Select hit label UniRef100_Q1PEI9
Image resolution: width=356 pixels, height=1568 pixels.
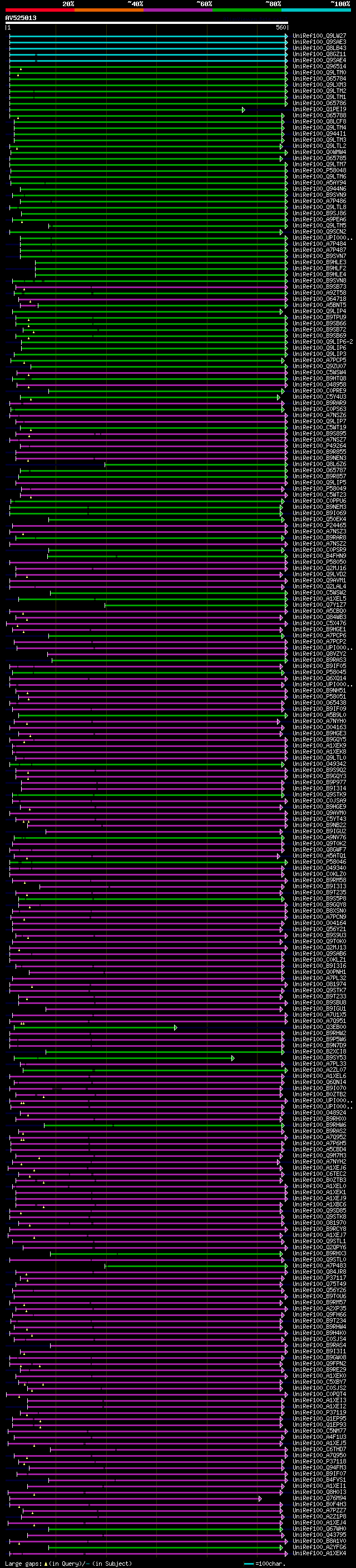319,110
